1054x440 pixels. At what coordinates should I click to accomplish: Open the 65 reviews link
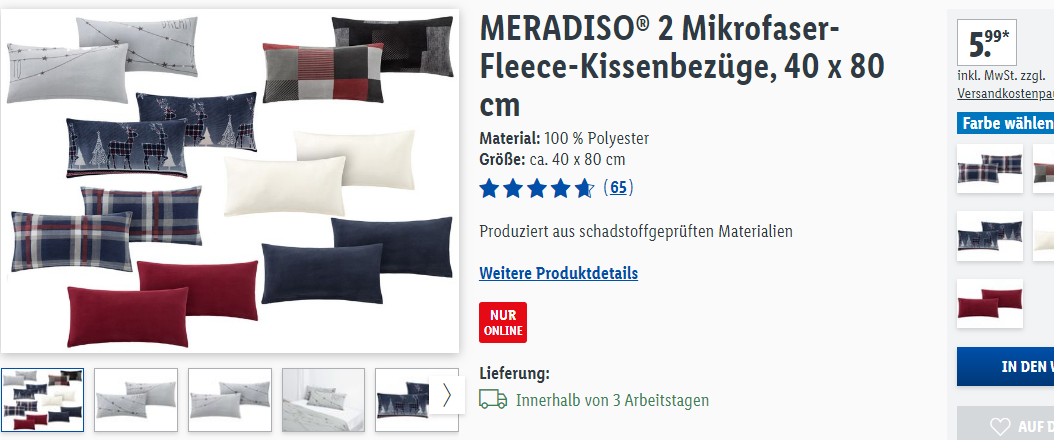click(618, 187)
